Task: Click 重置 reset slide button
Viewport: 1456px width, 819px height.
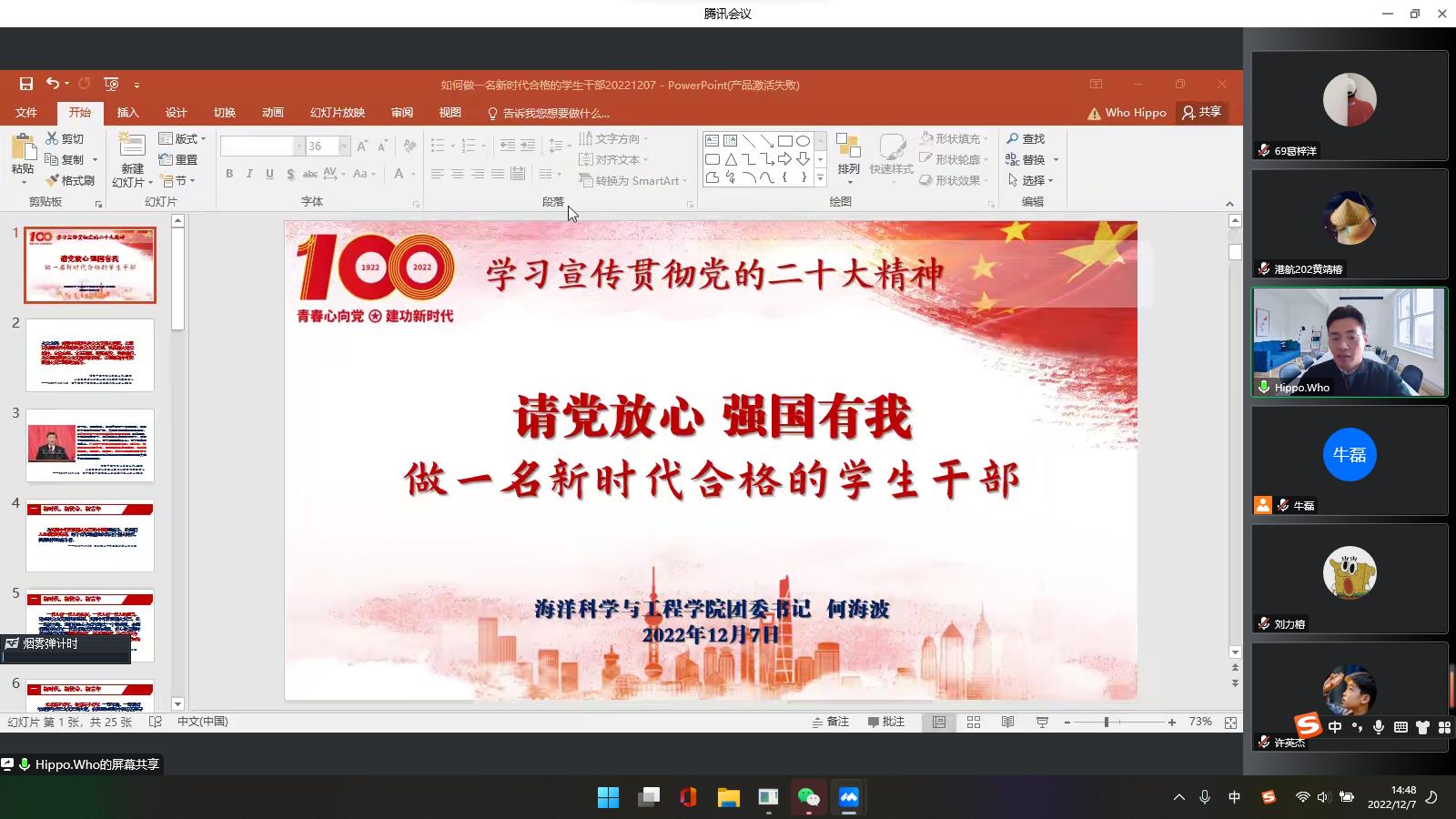Action: [178, 159]
